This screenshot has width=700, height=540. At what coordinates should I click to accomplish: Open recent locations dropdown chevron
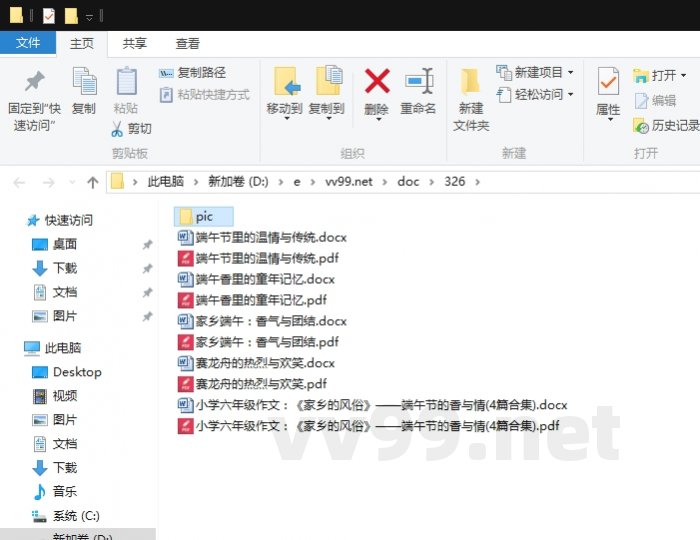pos(72,182)
